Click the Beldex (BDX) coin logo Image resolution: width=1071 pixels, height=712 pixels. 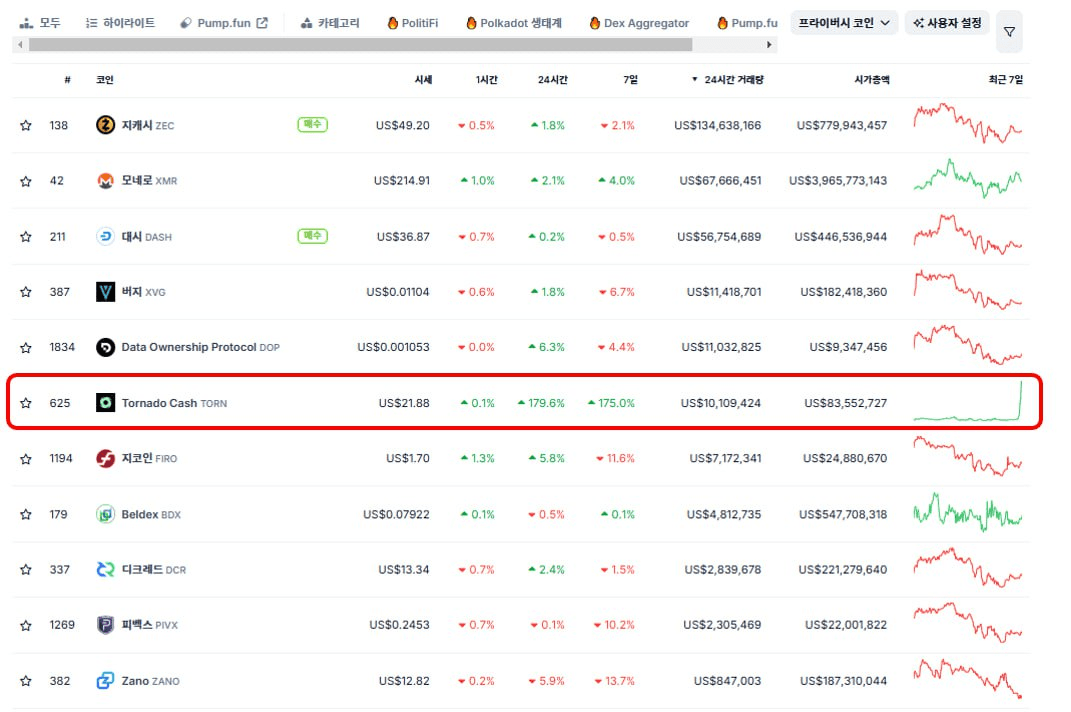[x=105, y=514]
